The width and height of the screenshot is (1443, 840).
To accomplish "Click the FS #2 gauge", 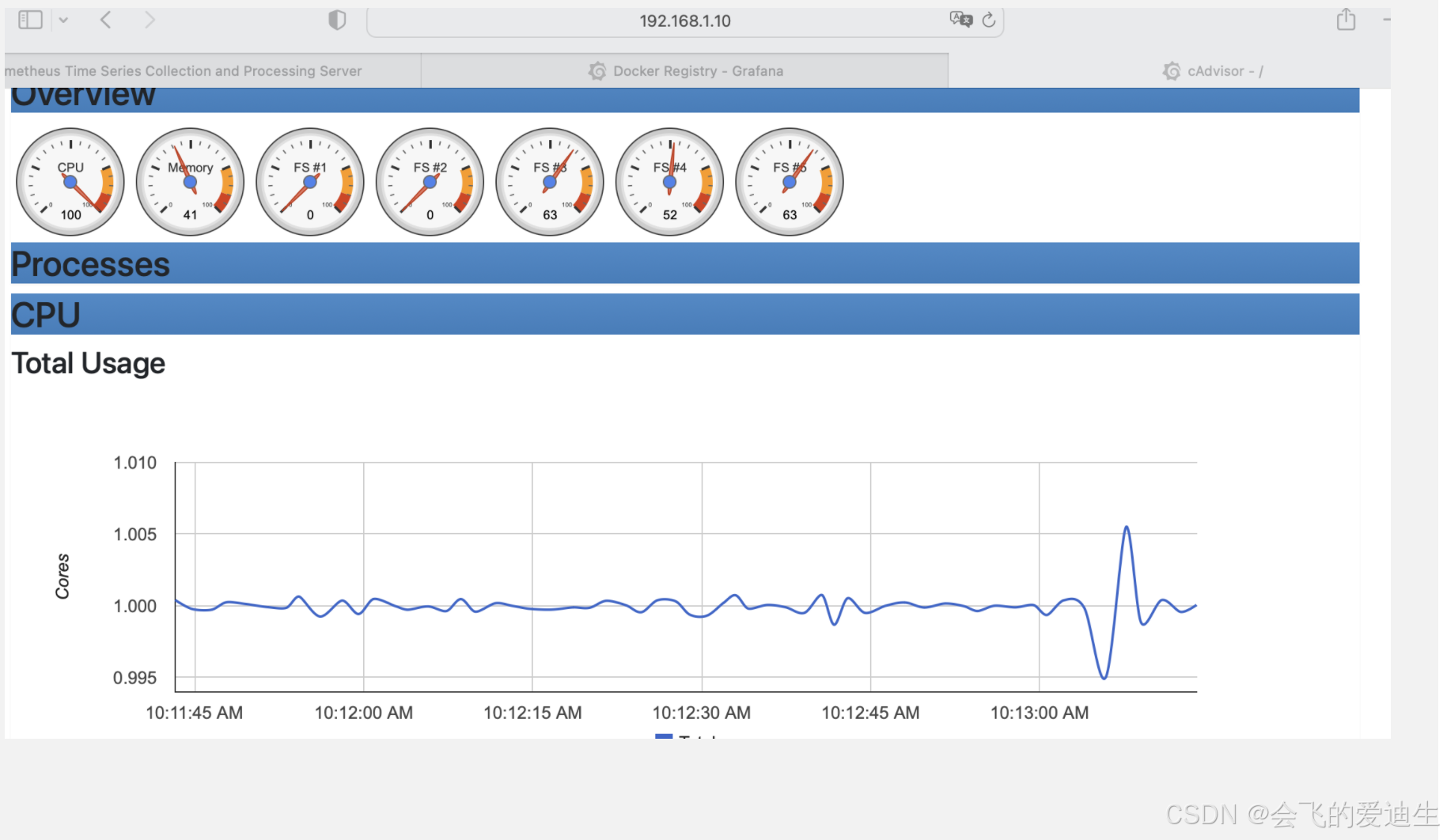I will [430, 182].
